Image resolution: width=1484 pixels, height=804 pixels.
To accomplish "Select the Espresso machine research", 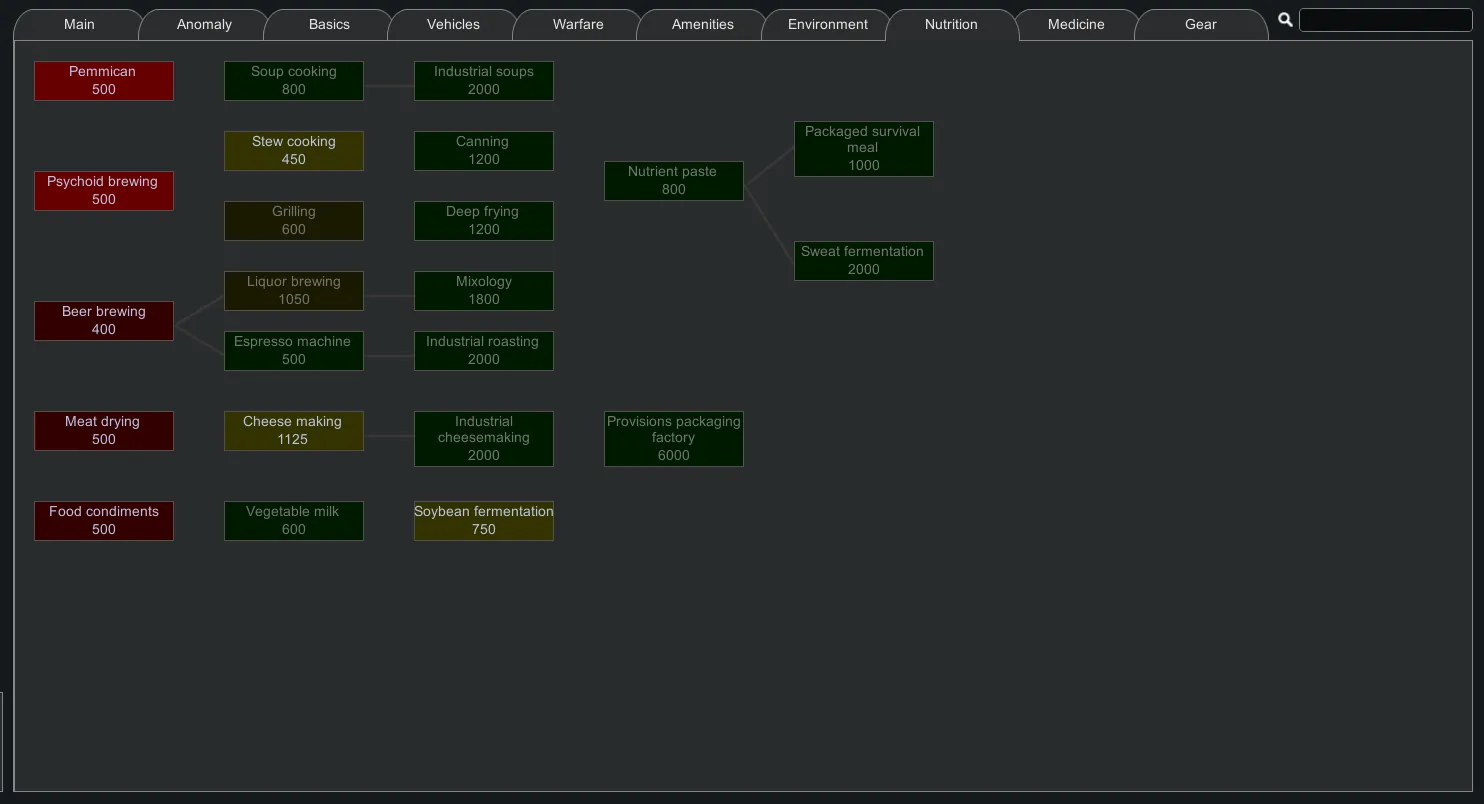I will pos(294,350).
